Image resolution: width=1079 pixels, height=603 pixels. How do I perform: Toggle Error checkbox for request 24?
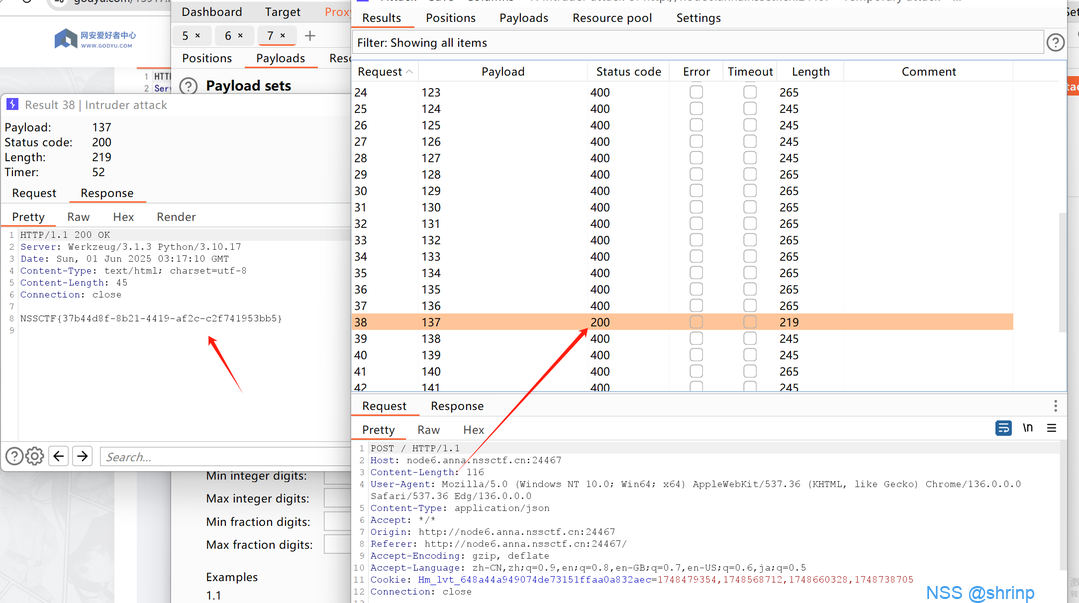tap(696, 92)
